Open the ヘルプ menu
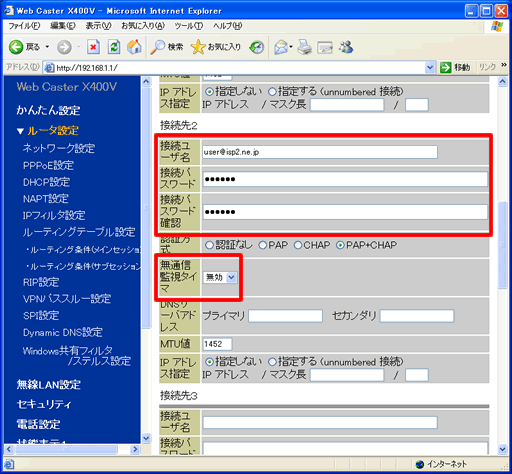The image size is (512, 474). 228,26
